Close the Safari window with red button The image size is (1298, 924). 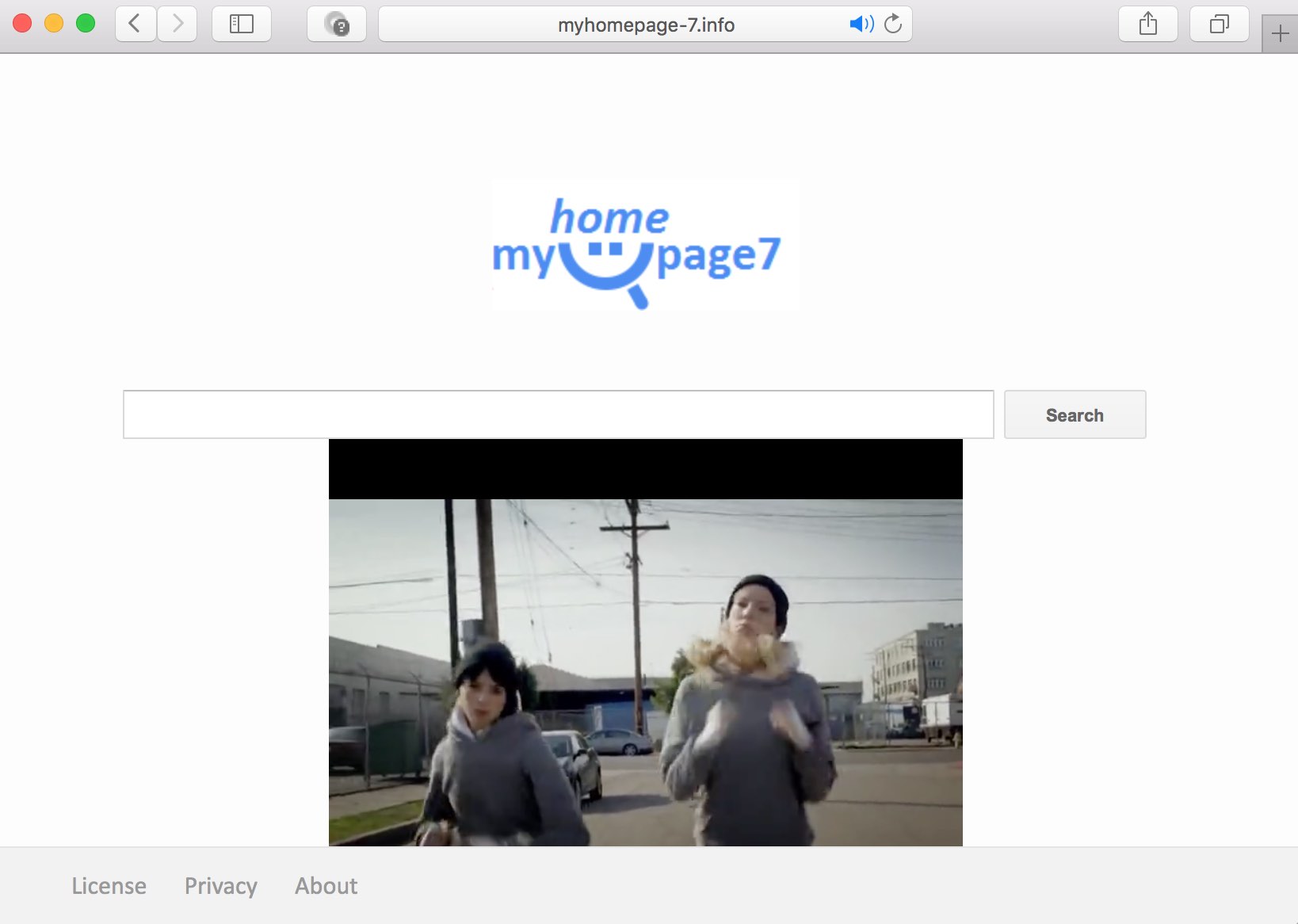pos(22,24)
